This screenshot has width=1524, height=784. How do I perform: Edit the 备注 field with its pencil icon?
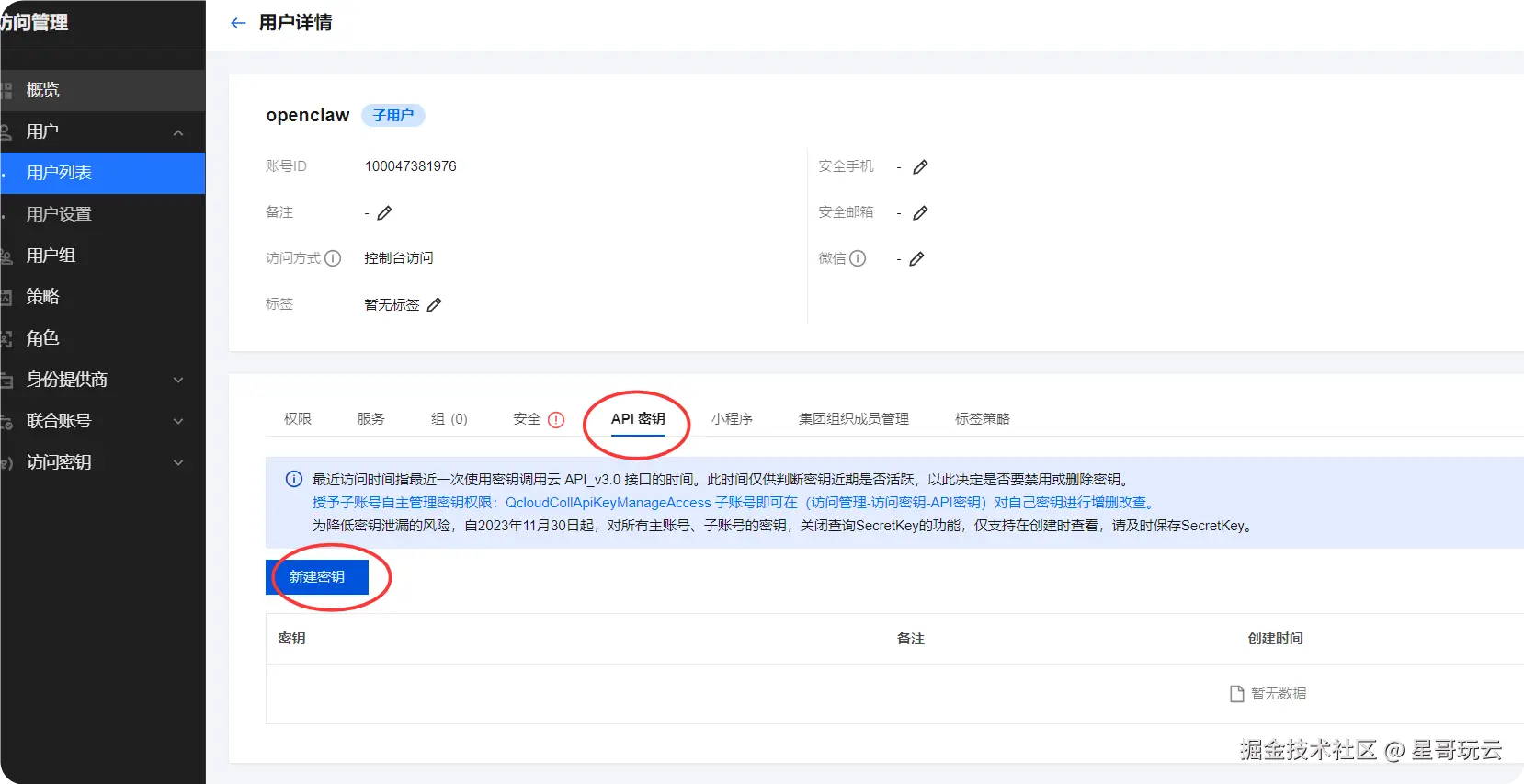385,213
